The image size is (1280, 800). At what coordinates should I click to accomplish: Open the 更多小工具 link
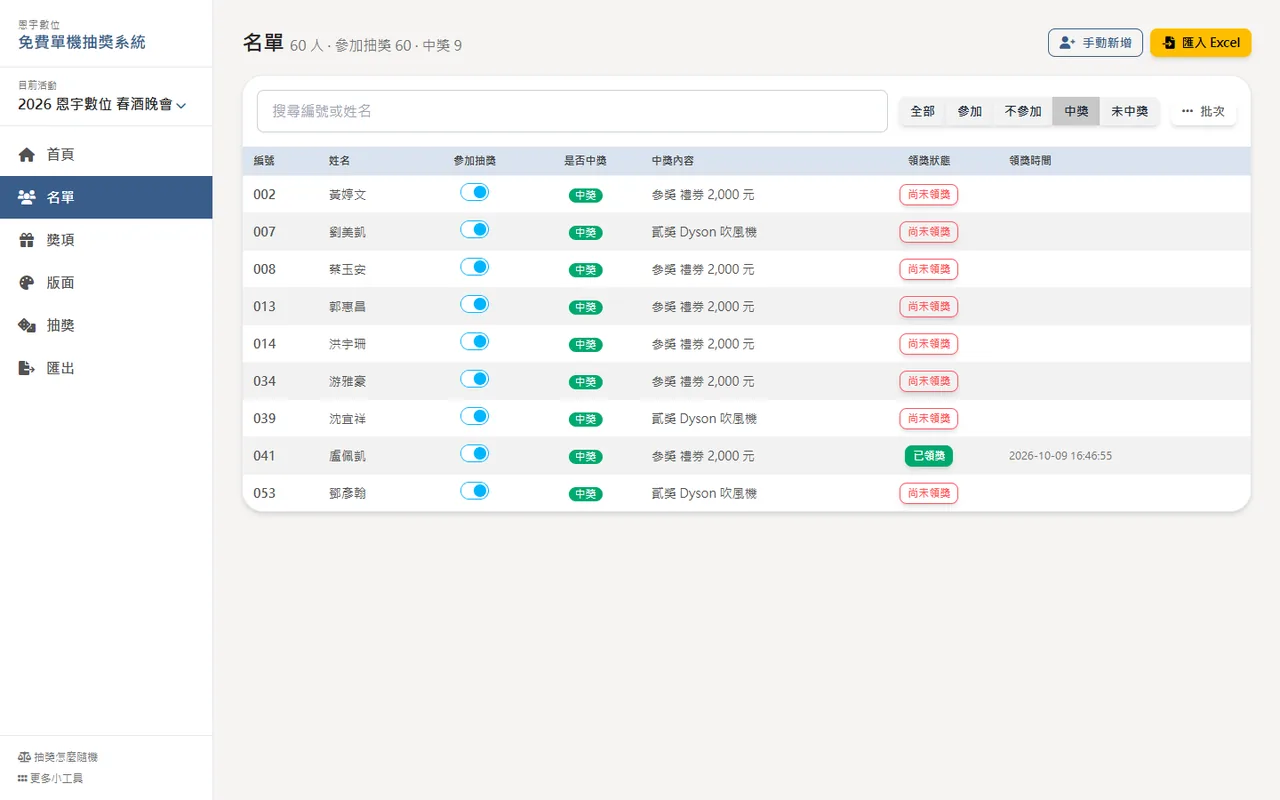(50, 778)
